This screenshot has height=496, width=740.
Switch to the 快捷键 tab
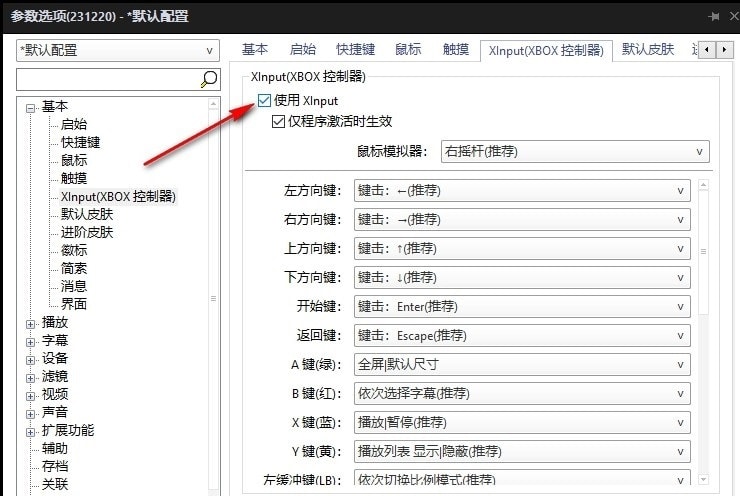355,50
